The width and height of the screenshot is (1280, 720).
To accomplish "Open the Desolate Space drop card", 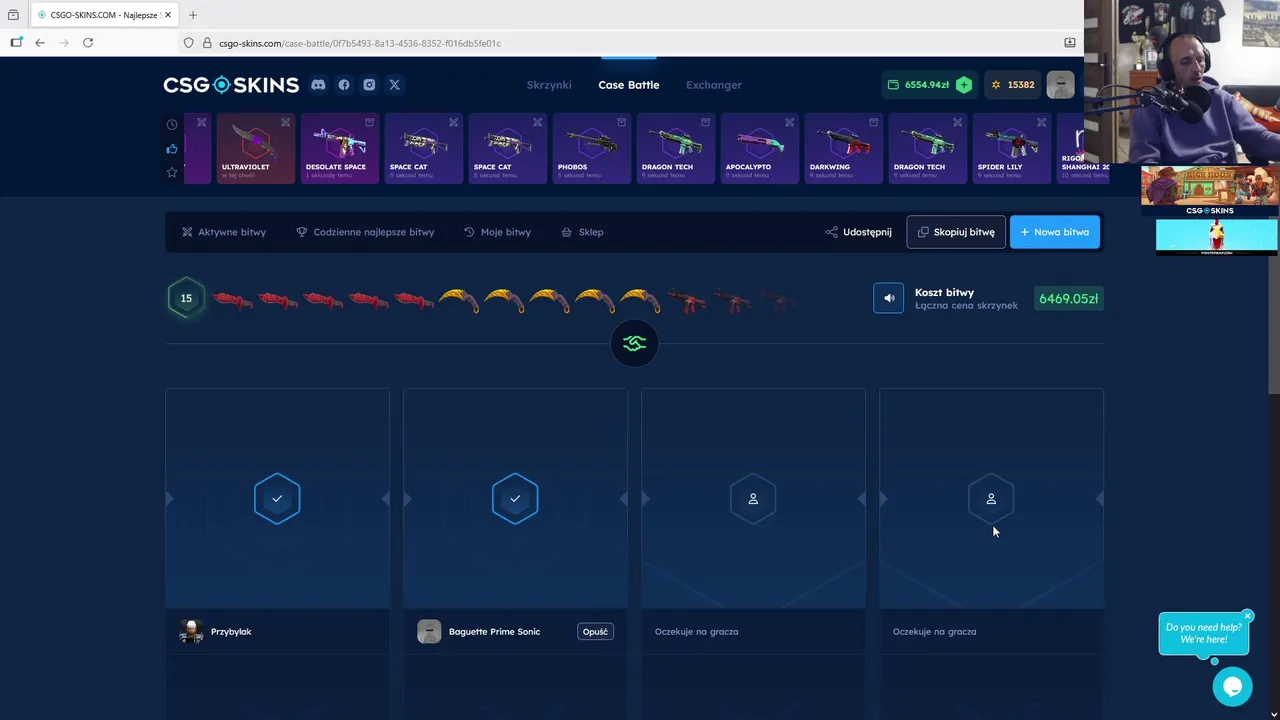I will (339, 148).
